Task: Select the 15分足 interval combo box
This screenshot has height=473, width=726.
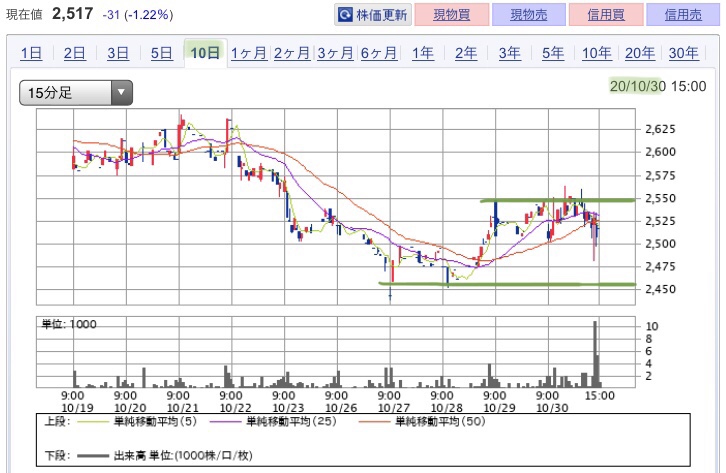Action: click(x=76, y=93)
